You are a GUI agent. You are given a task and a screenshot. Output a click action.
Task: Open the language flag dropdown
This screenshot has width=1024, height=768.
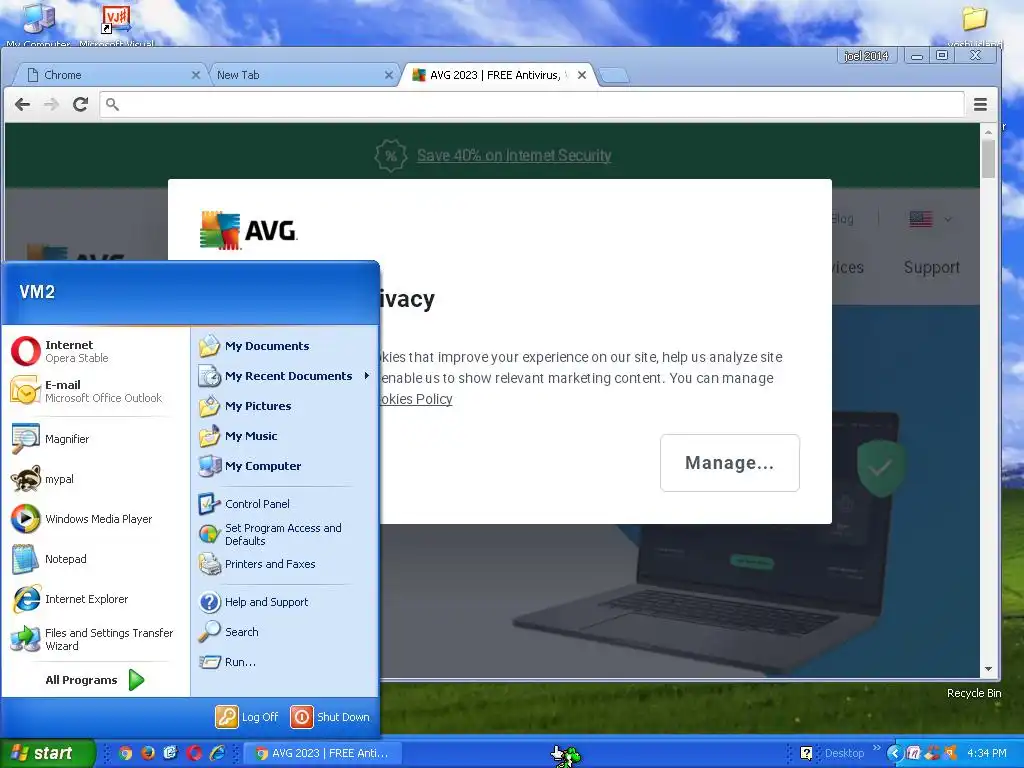coord(930,219)
